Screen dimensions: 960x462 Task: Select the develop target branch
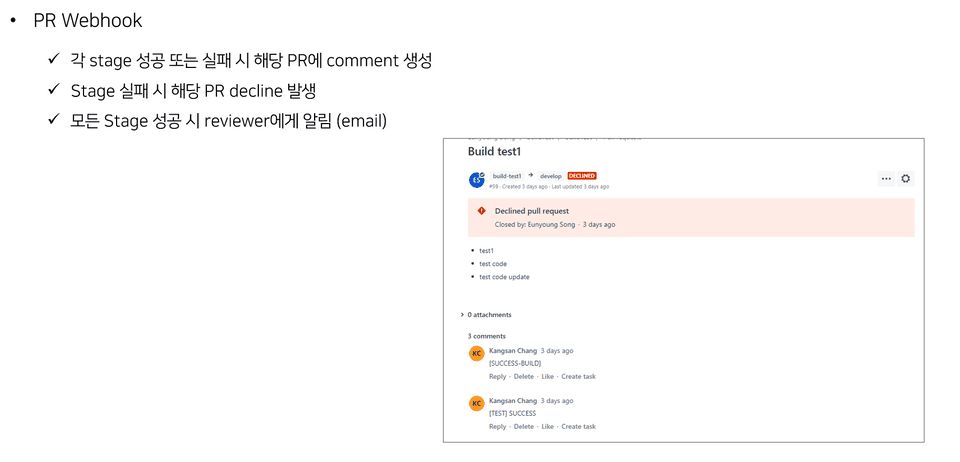pyautogui.click(x=551, y=176)
